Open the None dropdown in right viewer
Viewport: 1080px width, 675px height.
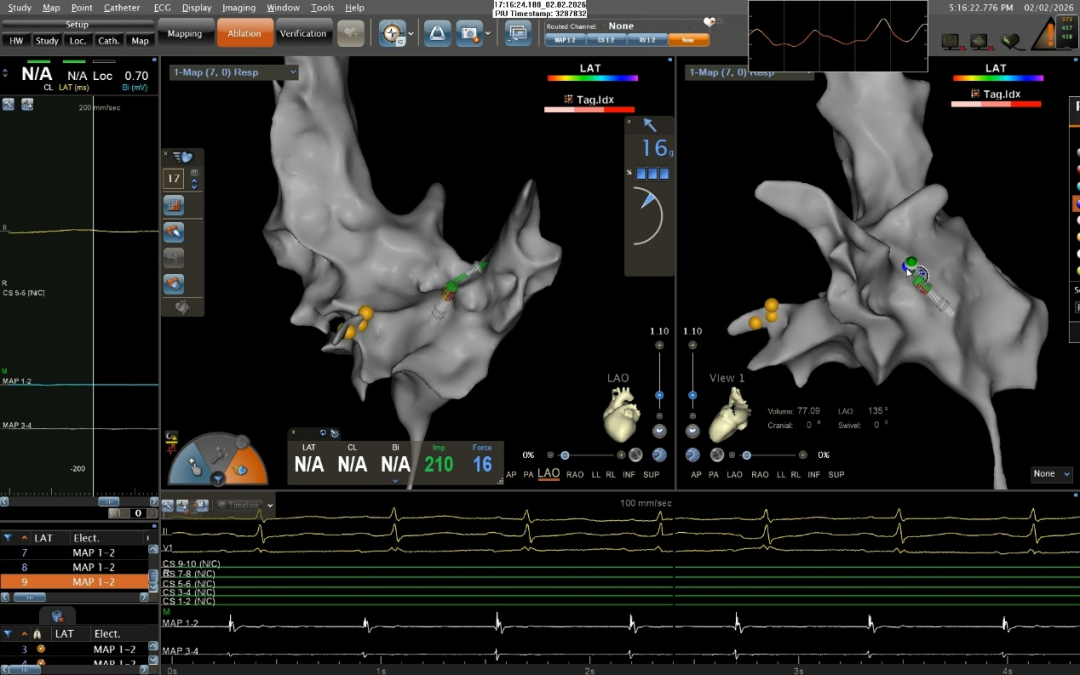[1051, 474]
